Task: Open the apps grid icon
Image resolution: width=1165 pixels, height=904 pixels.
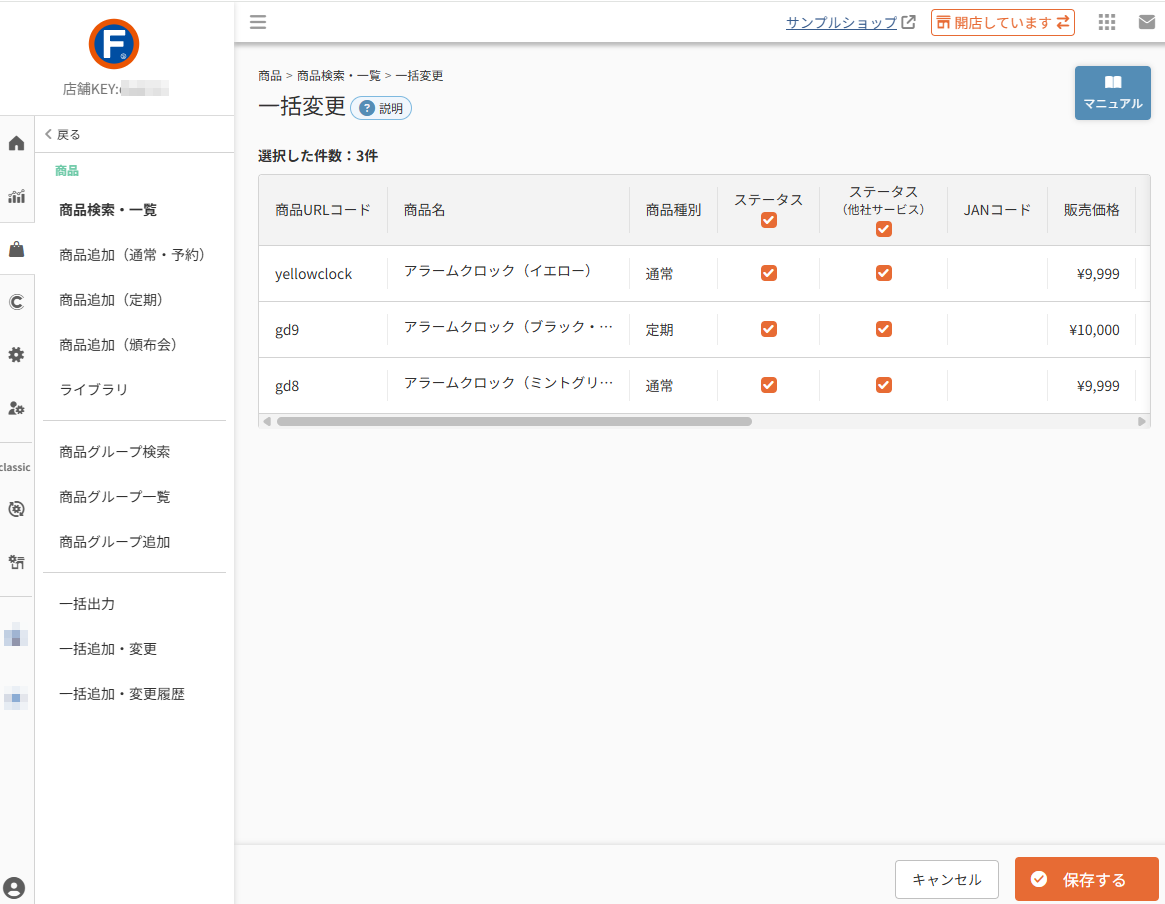Action: pyautogui.click(x=1107, y=22)
